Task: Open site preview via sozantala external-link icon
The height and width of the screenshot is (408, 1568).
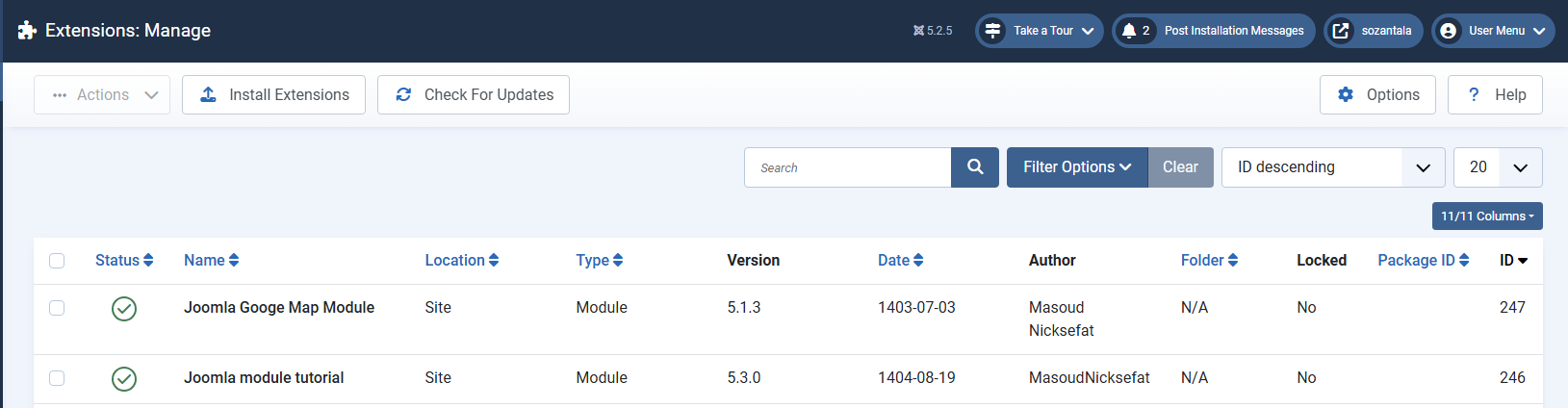Action: click(1341, 31)
